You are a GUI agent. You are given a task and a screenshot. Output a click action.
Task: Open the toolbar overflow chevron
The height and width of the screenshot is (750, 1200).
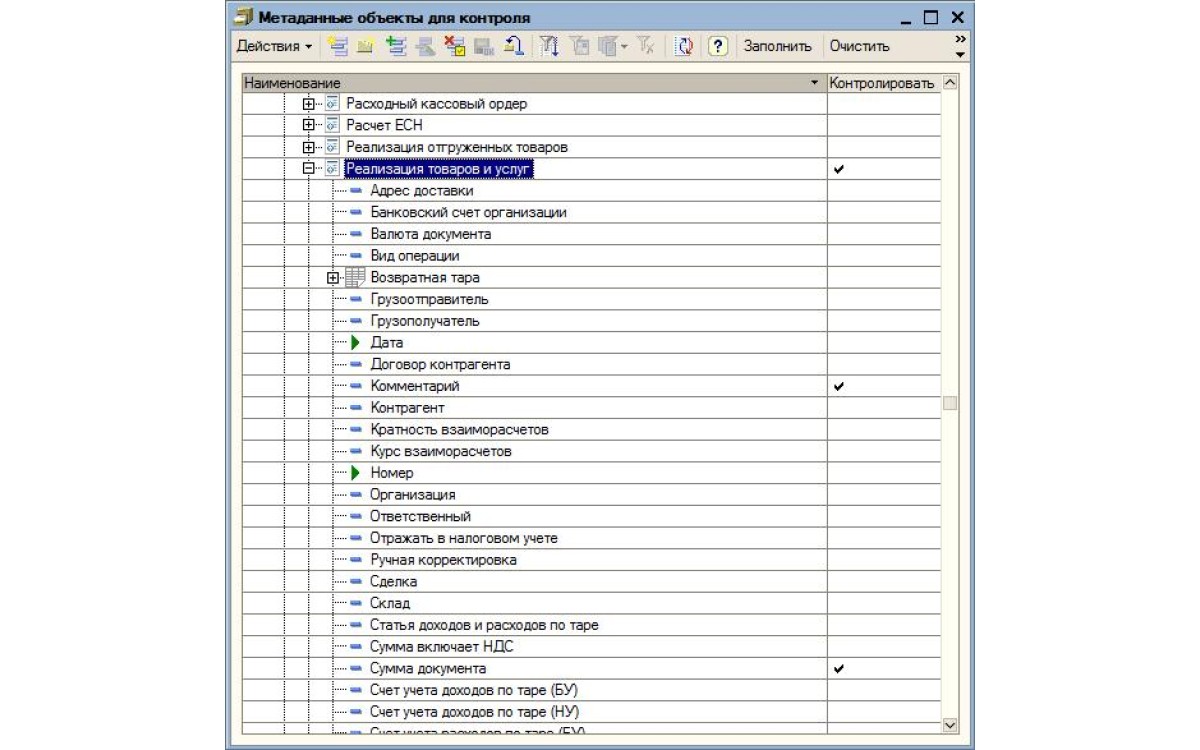(961, 46)
